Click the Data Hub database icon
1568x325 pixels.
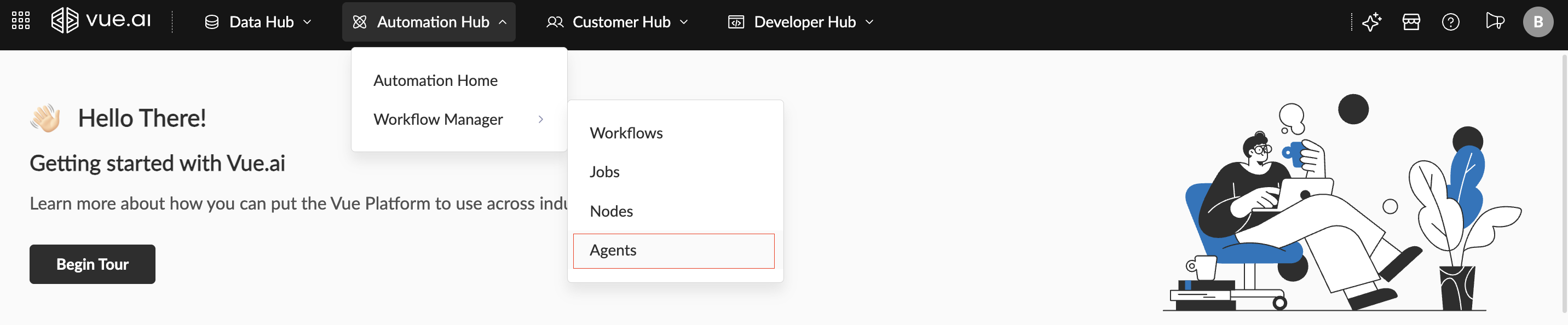point(212,22)
